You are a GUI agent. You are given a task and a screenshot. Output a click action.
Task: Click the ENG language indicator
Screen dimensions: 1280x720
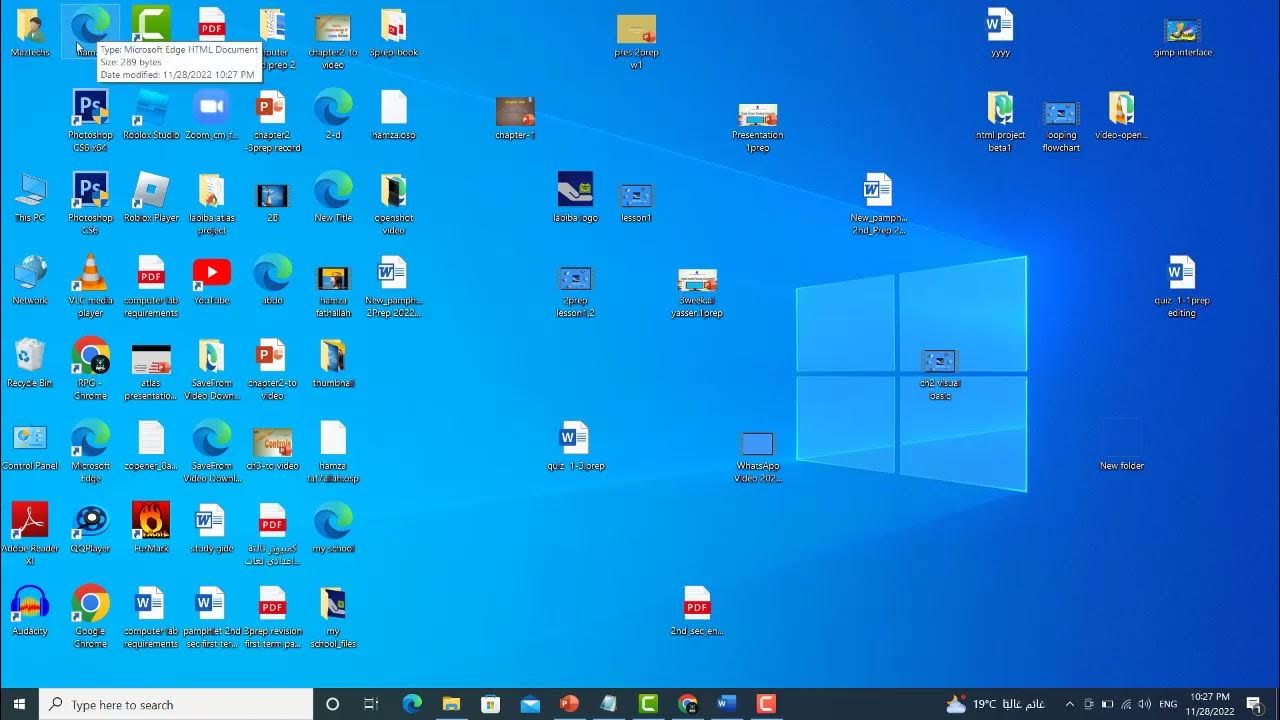coord(1169,704)
